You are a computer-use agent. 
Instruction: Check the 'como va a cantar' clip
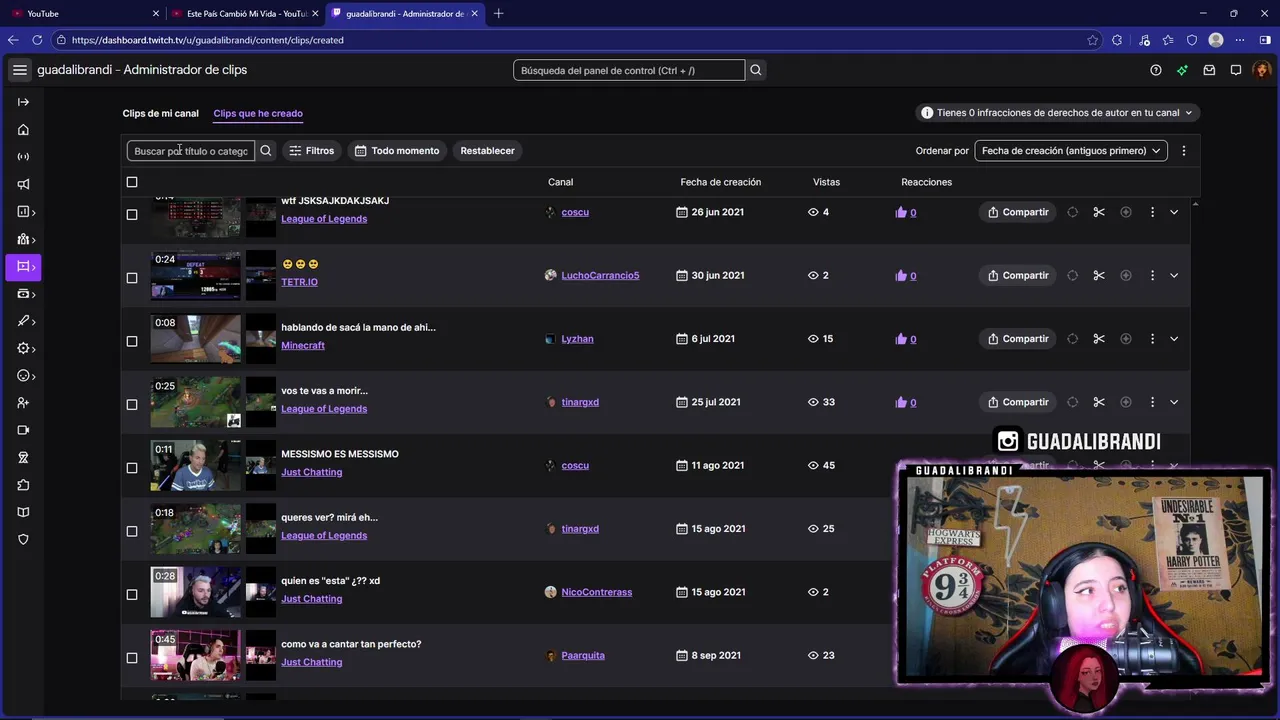[132, 658]
